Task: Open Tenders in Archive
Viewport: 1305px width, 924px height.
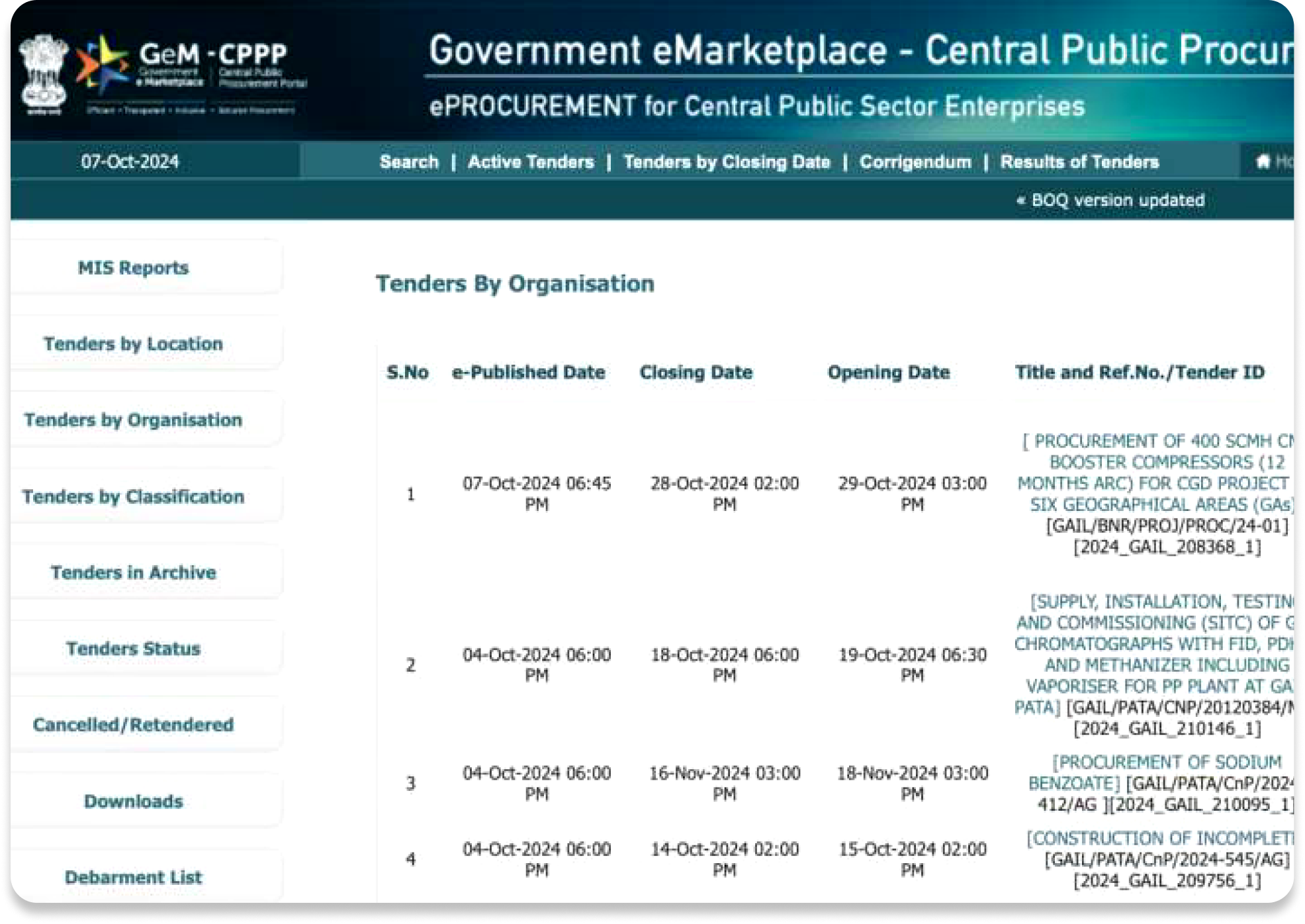Action: click(133, 573)
